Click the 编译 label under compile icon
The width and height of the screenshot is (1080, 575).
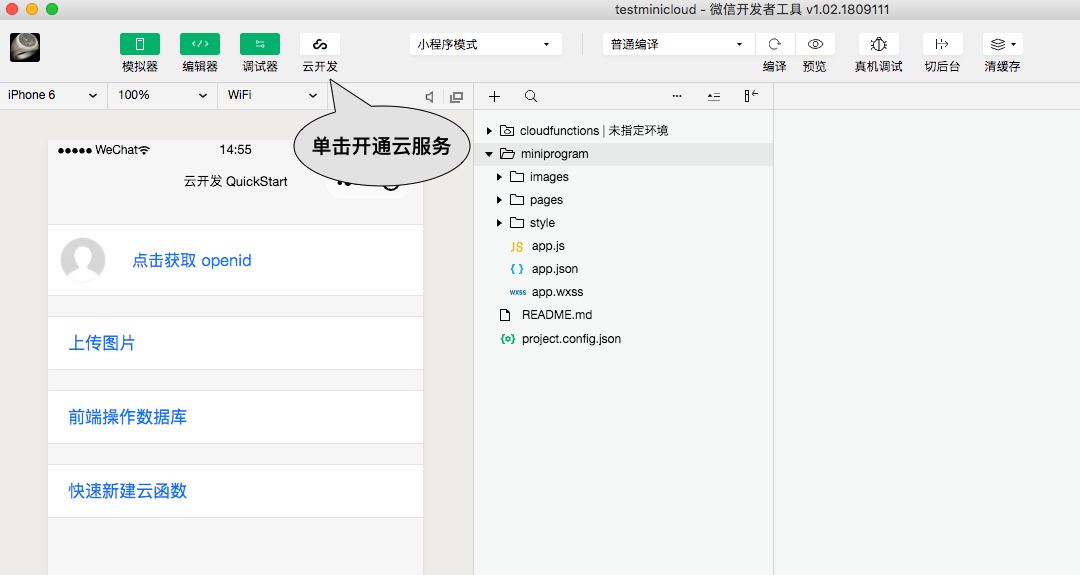pos(775,67)
